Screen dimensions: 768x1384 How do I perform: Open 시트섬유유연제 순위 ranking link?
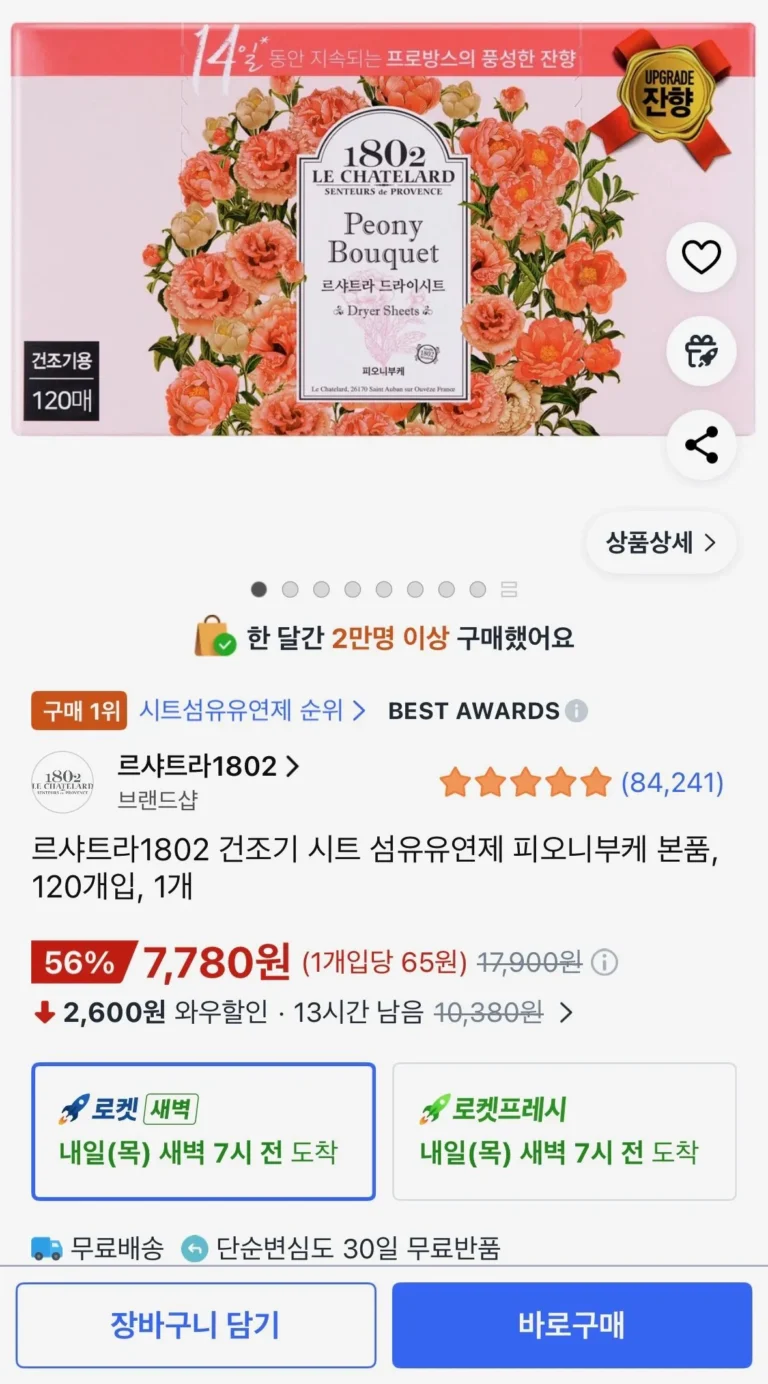(252, 711)
